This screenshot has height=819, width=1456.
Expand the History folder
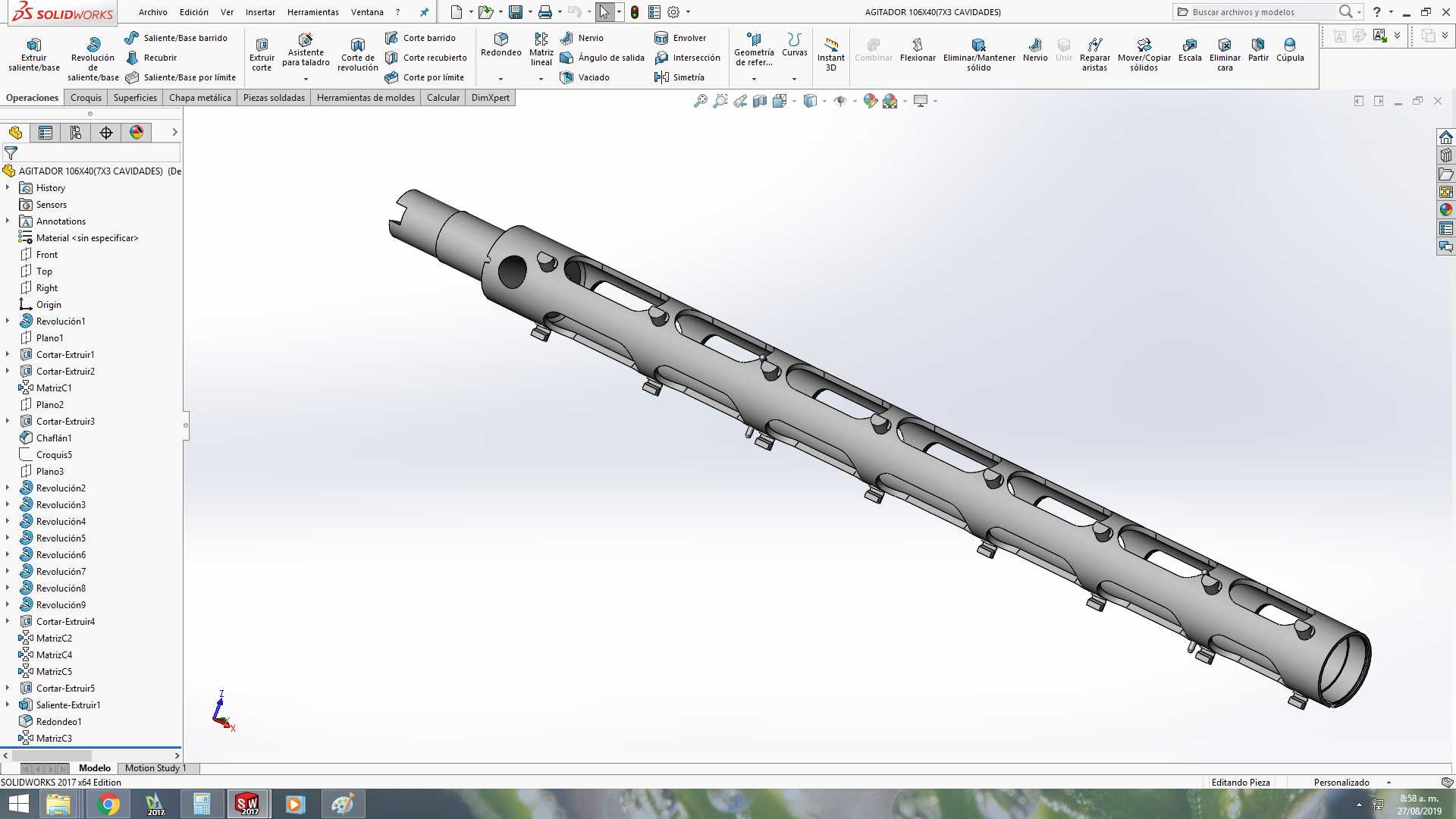[8, 187]
